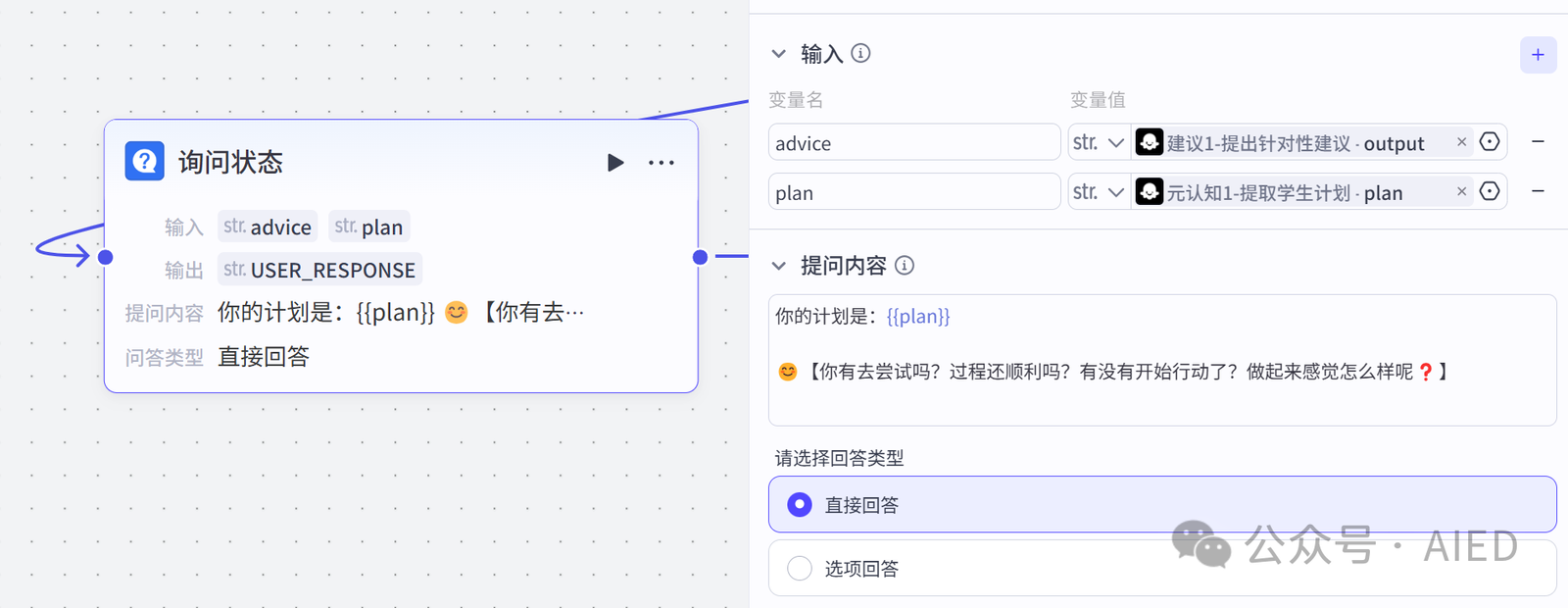This screenshot has width=1568, height=608.
Task: Click the str. plan tag on node
Action: coord(369,227)
